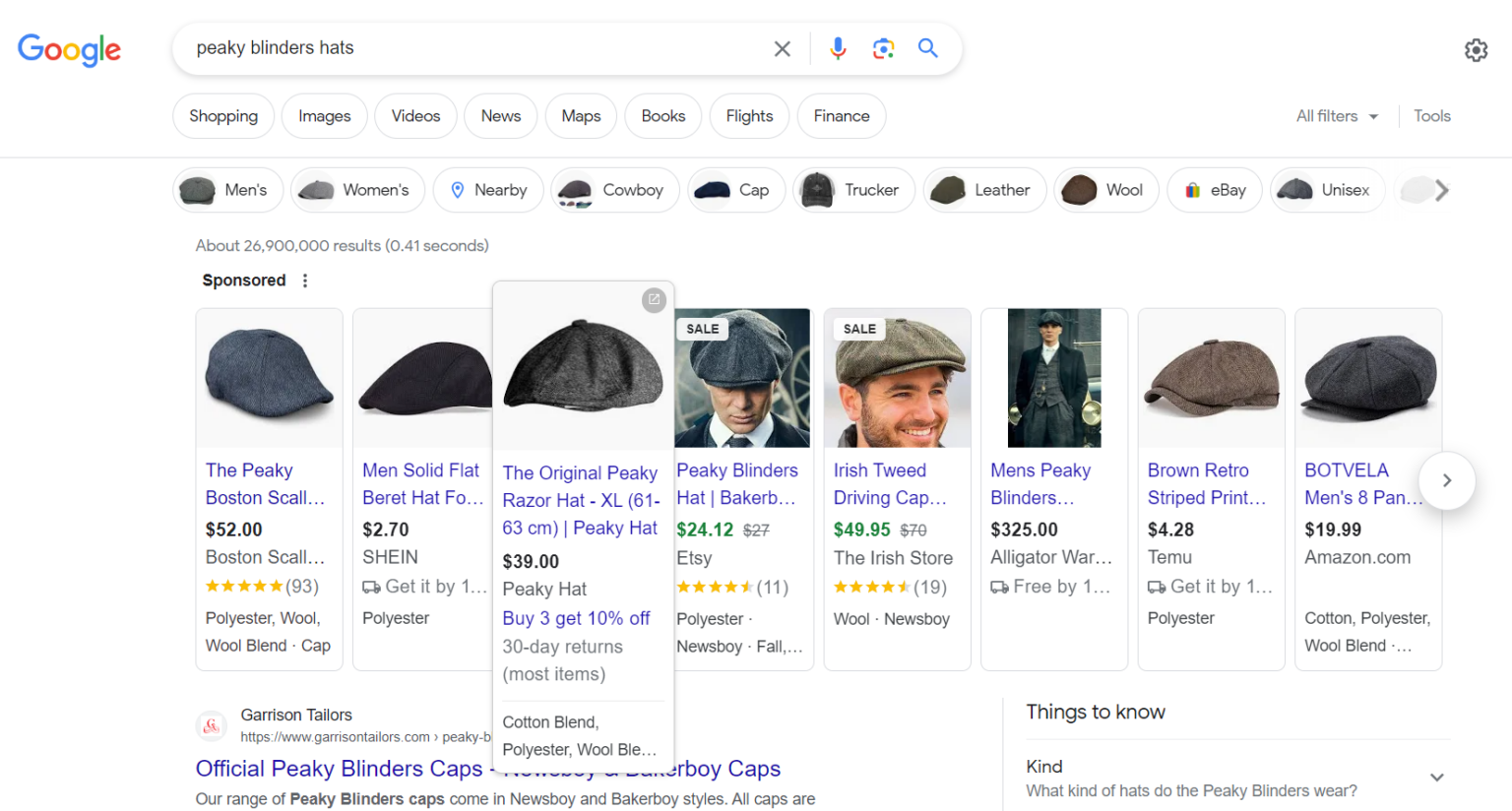This screenshot has width=1512, height=811.
Task: Open Google Lens image search icon
Action: (x=883, y=47)
